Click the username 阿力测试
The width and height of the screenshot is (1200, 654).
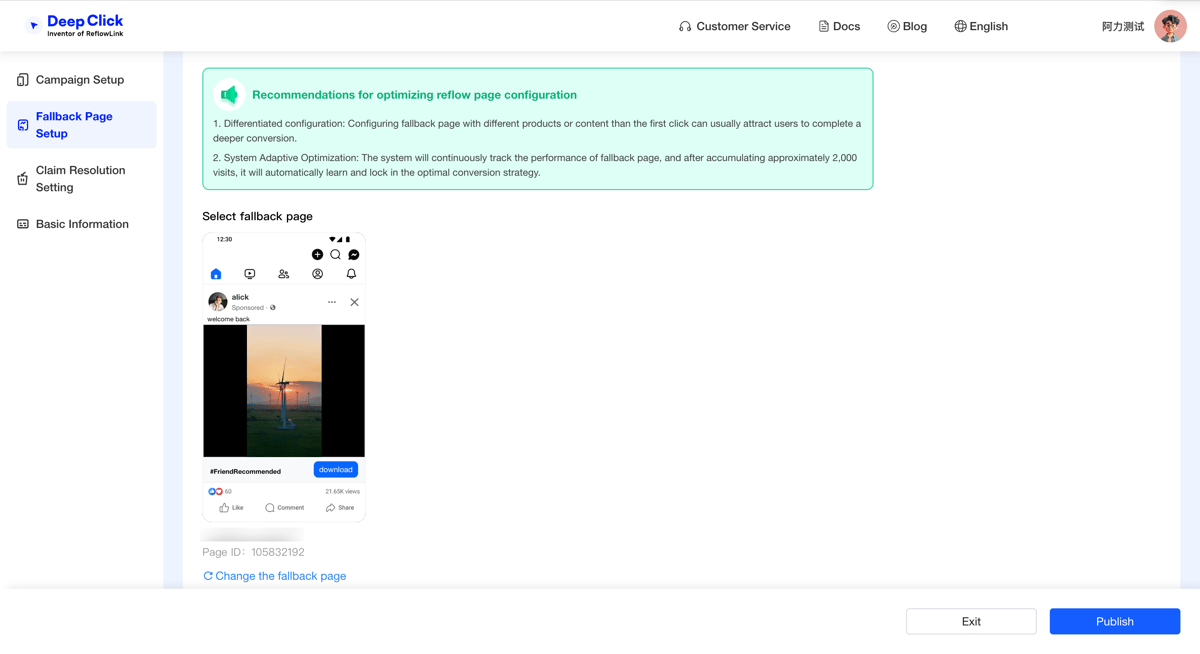pyautogui.click(x=1122, y=27)
